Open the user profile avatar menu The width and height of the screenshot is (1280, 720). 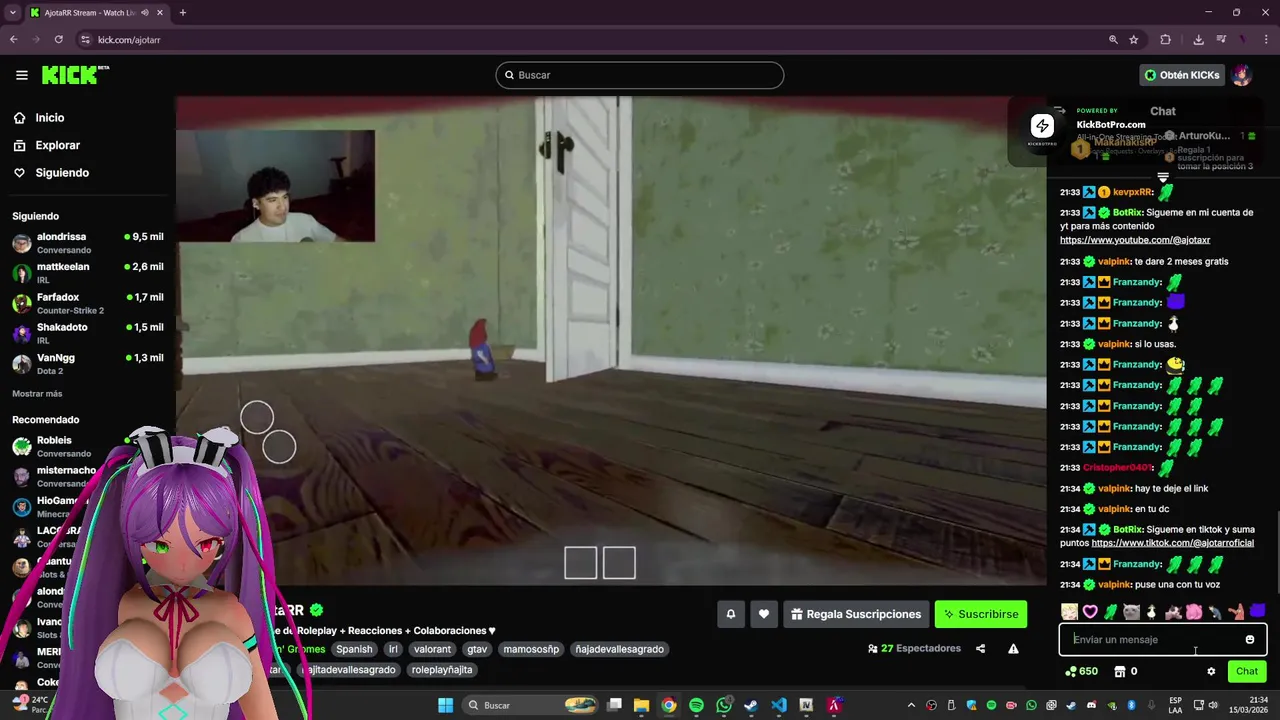click(1242, 75)
